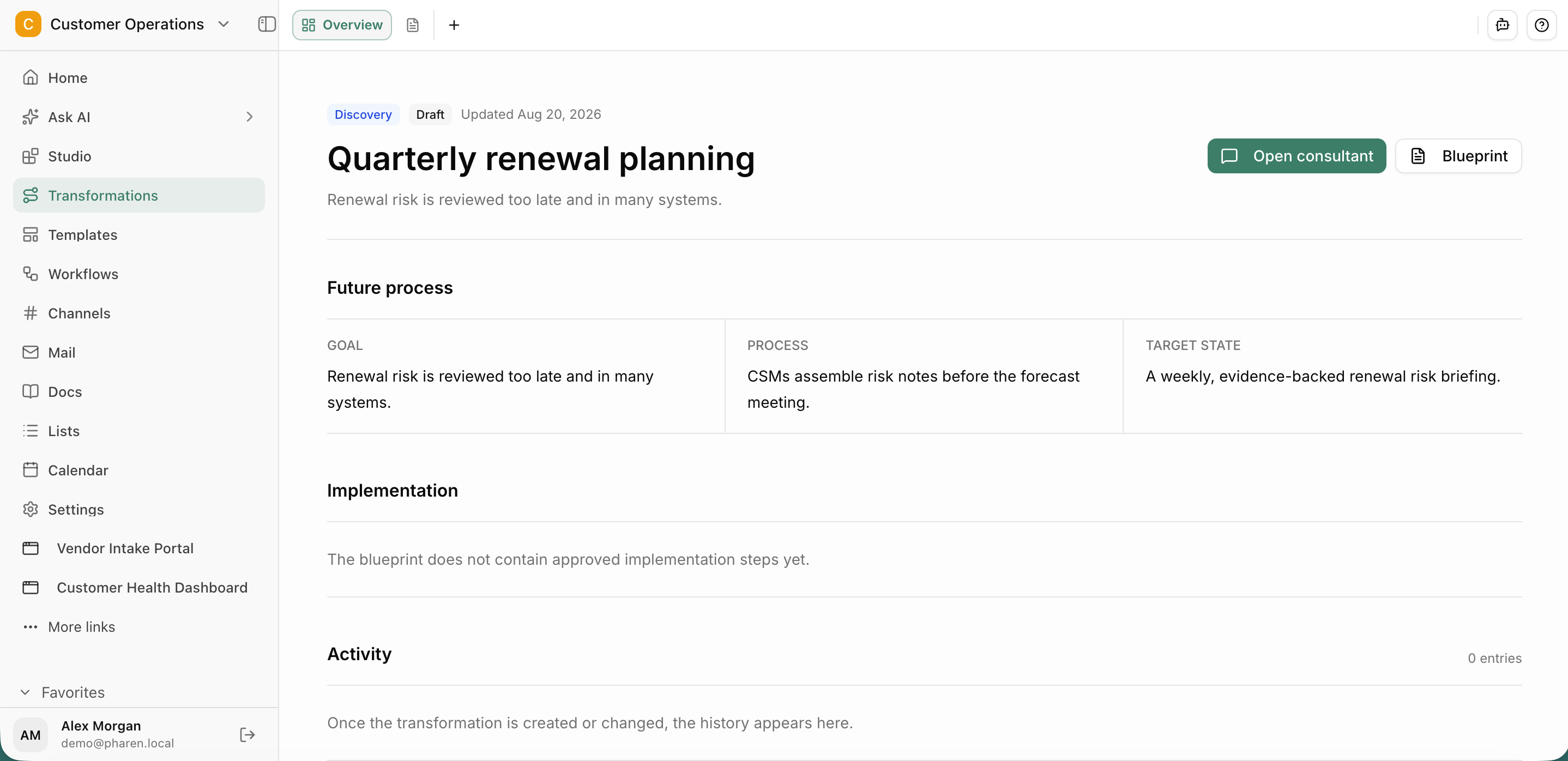This screenshot has height=761, width=1568.
Task: Click the Workflows sidebar icon
Action: click(30, 274)
